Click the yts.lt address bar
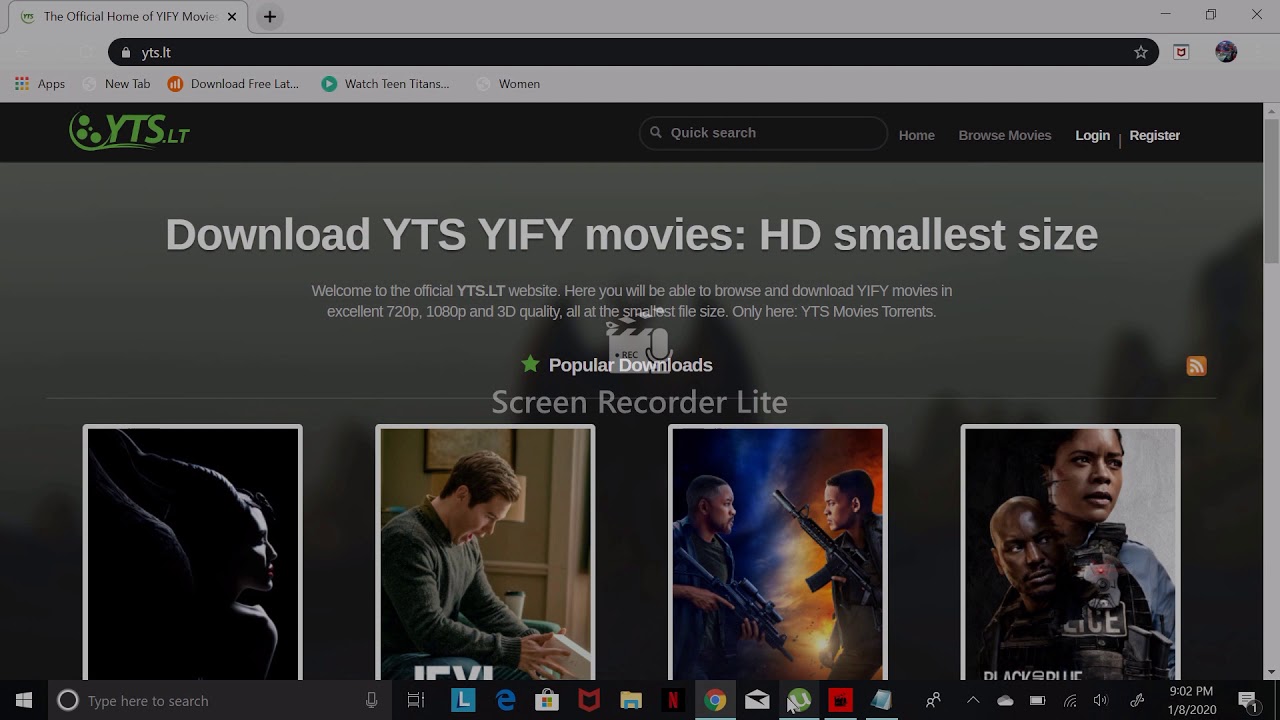 635,52
